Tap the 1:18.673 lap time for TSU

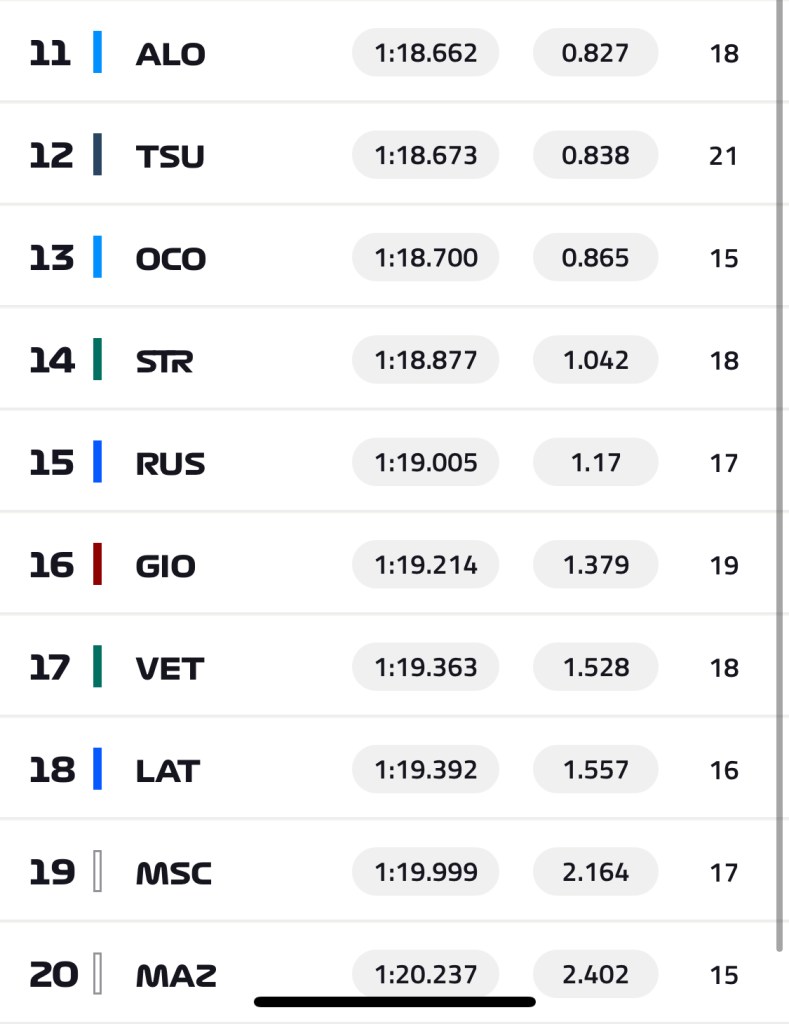click(x=426, y=156)
